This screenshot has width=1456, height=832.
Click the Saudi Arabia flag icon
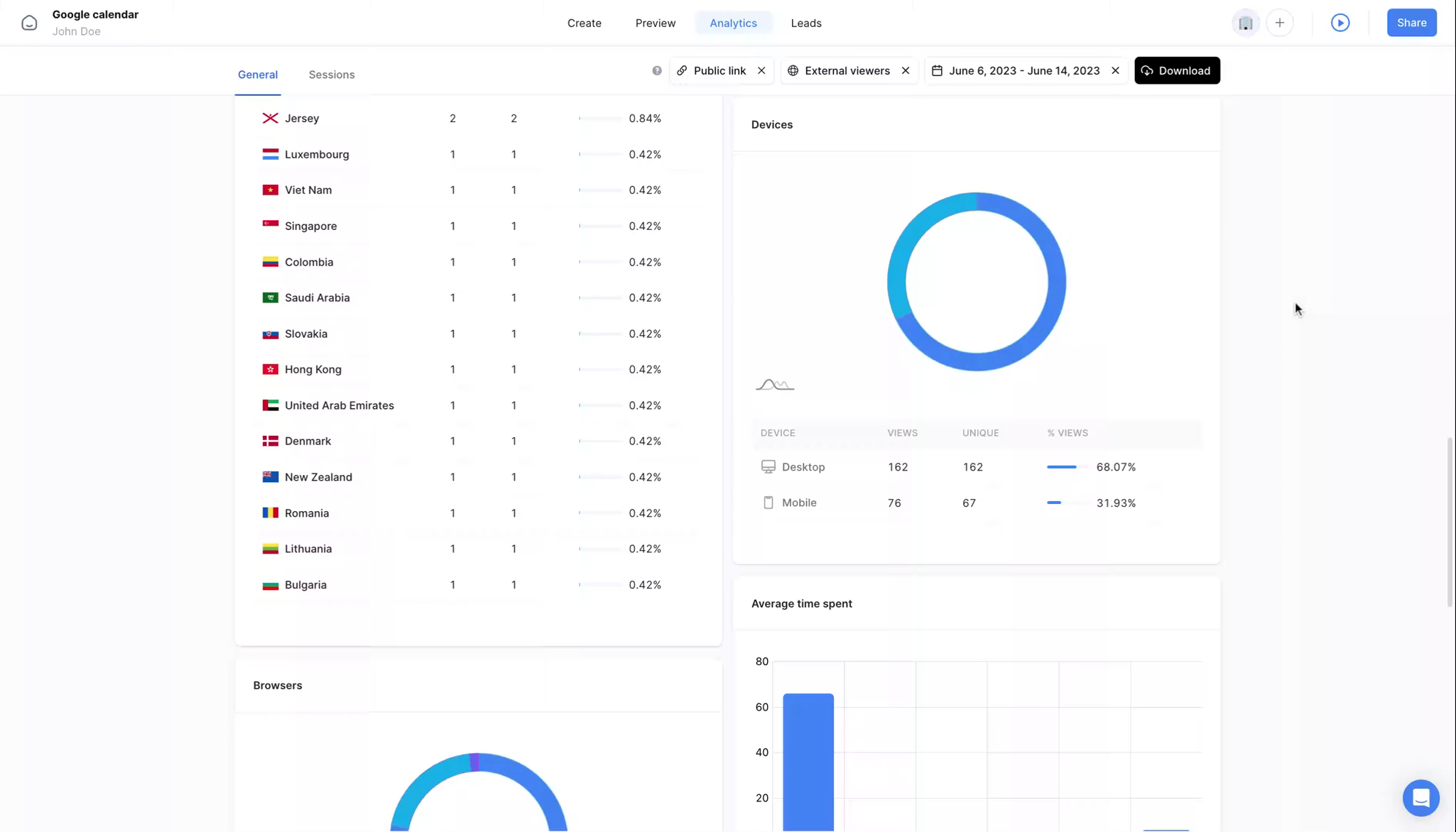(x=270, y=297)
